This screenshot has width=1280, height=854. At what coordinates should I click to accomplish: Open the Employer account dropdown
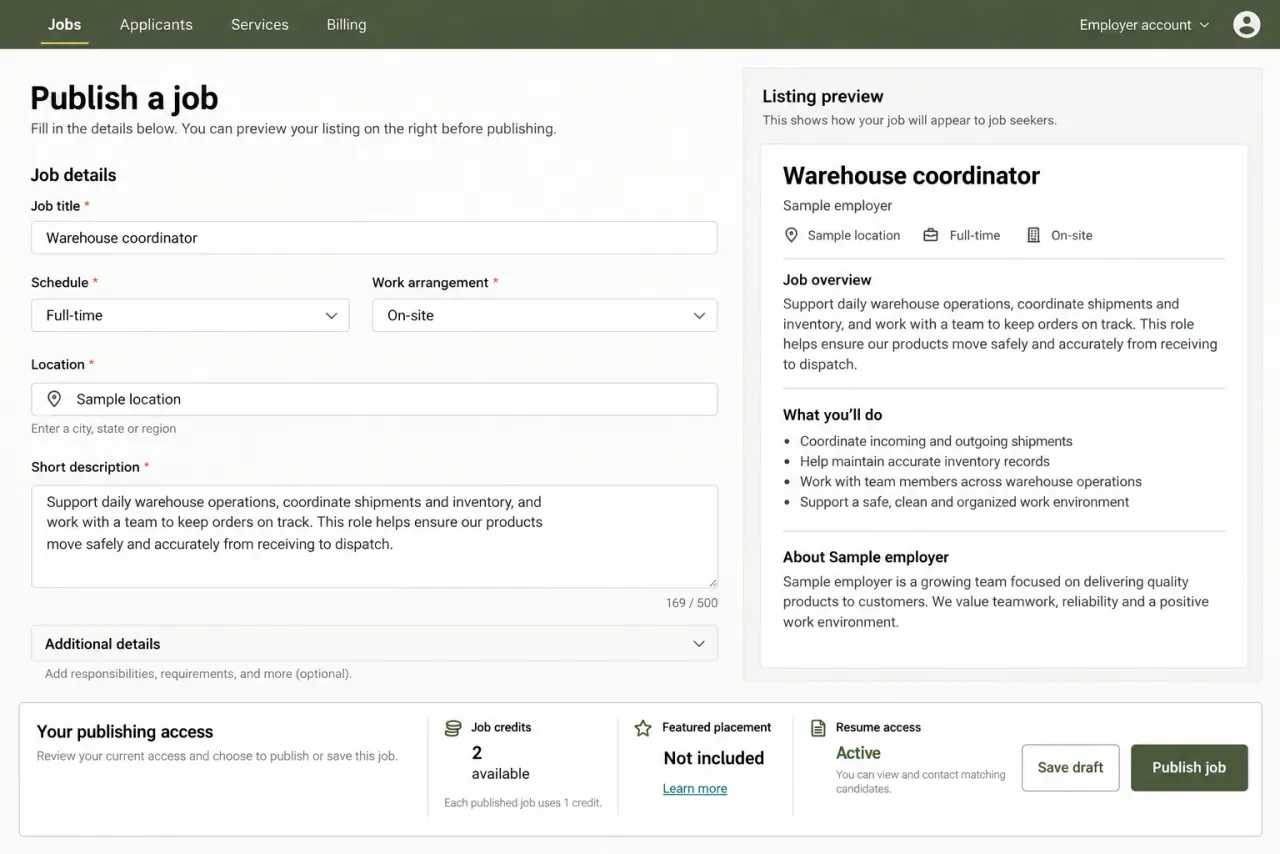(x=1144, y=25)
